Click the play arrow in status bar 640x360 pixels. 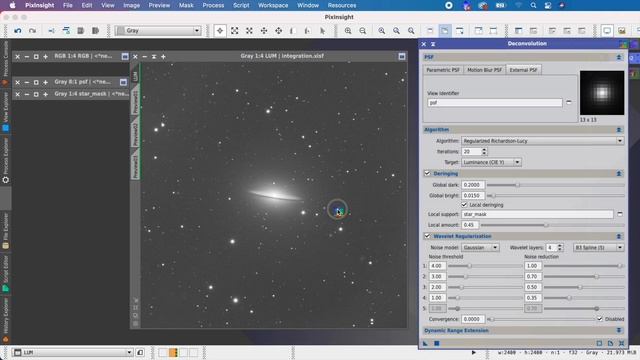pyautogui.click(x=473, y=352)
